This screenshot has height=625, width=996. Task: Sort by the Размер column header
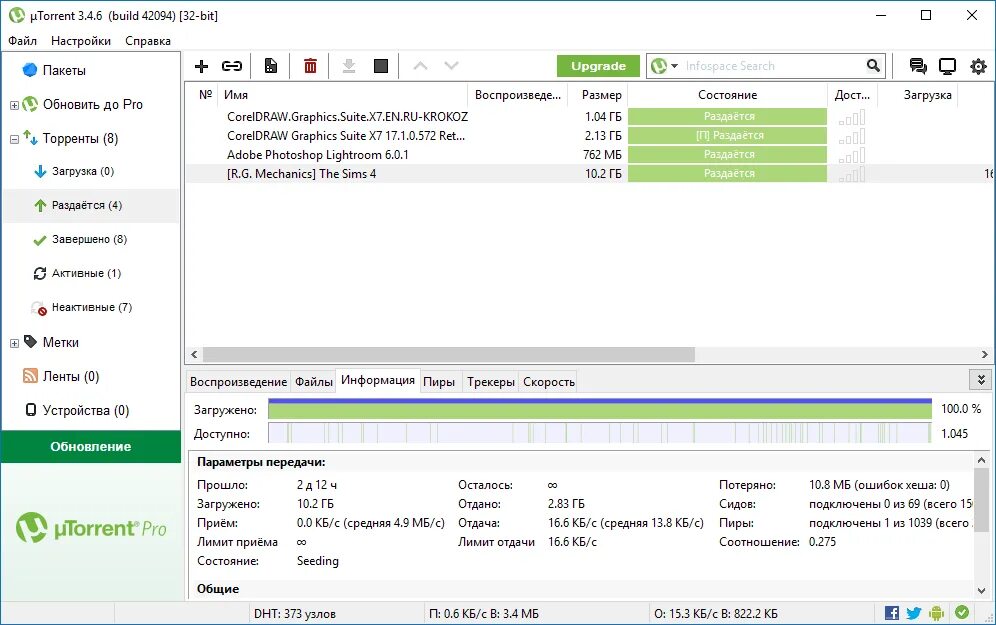pyautogui.click(x=598, y=95)
